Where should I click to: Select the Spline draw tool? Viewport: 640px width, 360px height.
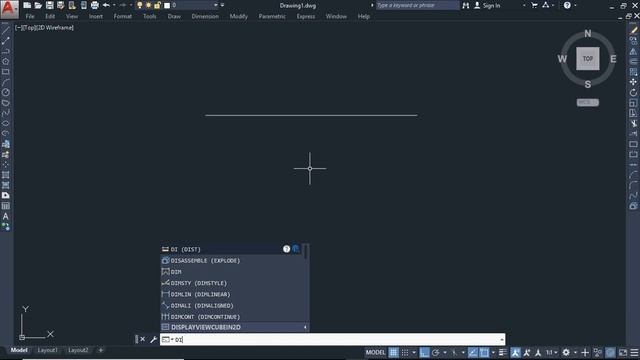5,113
